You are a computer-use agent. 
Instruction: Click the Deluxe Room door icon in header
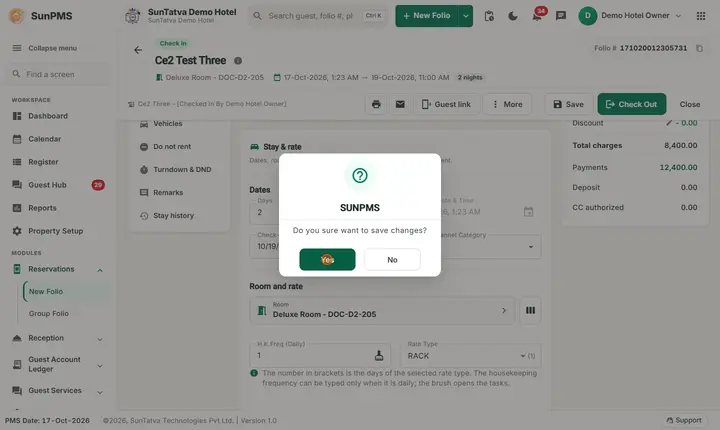click(x=159, y=78)
